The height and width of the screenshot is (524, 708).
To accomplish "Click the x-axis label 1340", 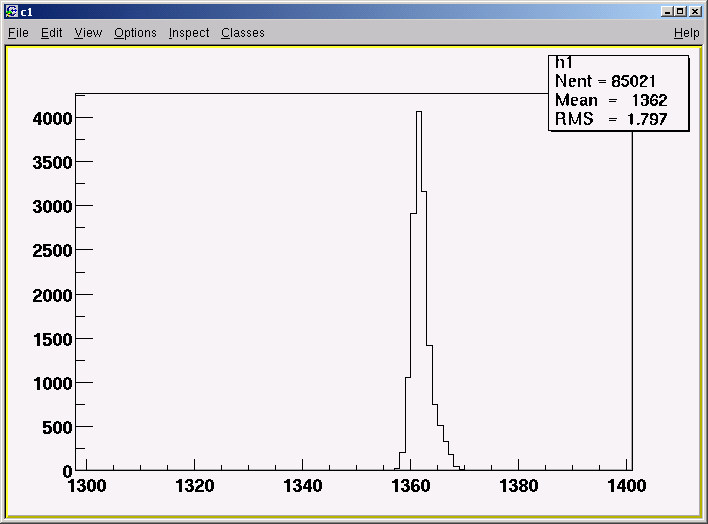I will click(x=303, y=486).
